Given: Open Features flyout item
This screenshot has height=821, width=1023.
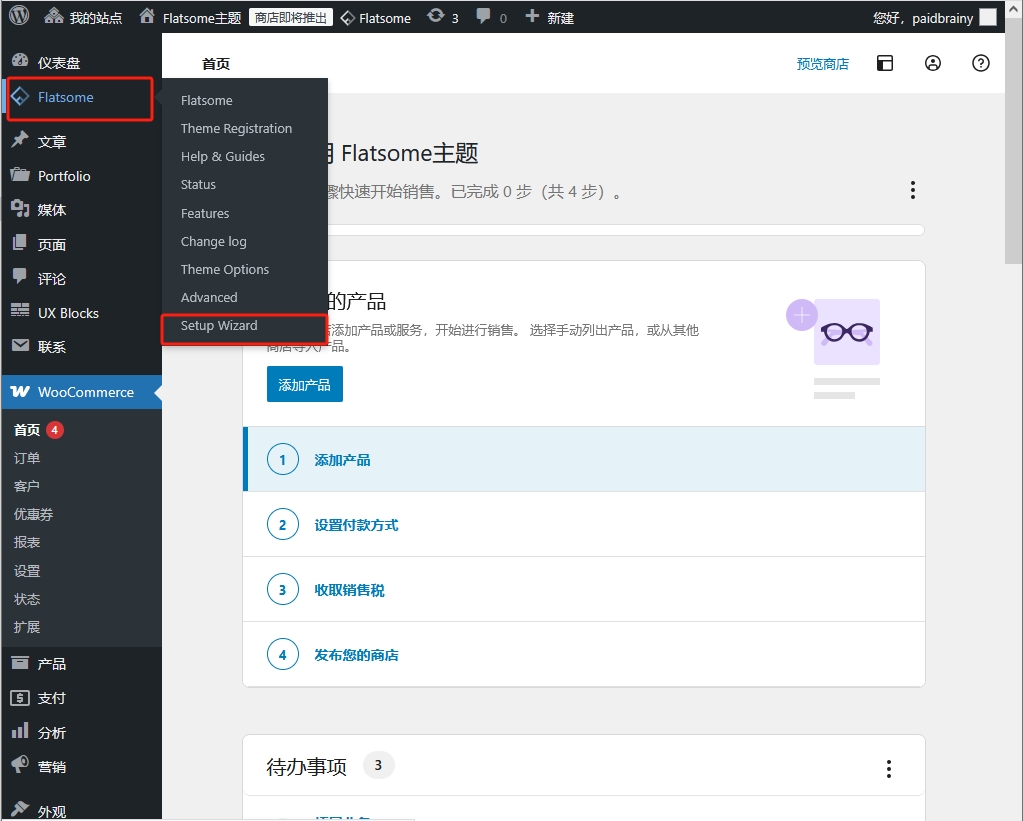Looking at the screenshot, I should click(x=205, y=213).
